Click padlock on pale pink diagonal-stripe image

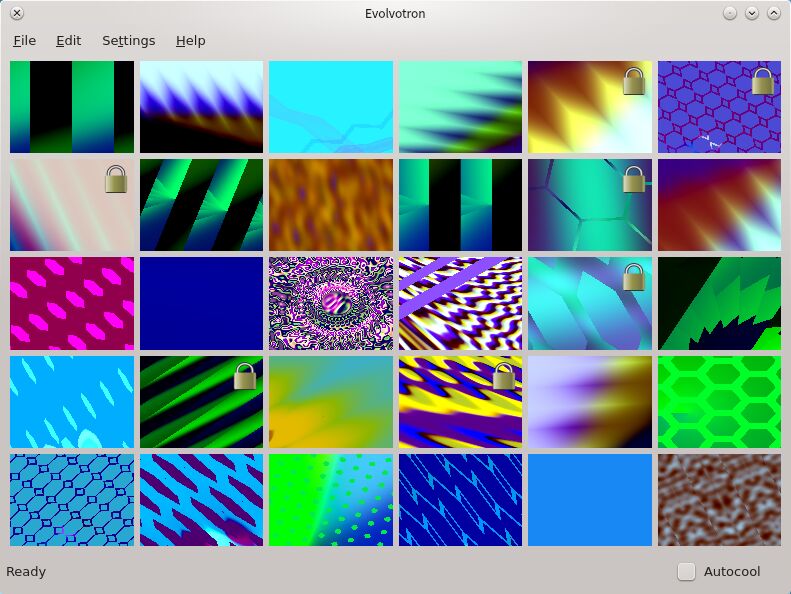116,180
